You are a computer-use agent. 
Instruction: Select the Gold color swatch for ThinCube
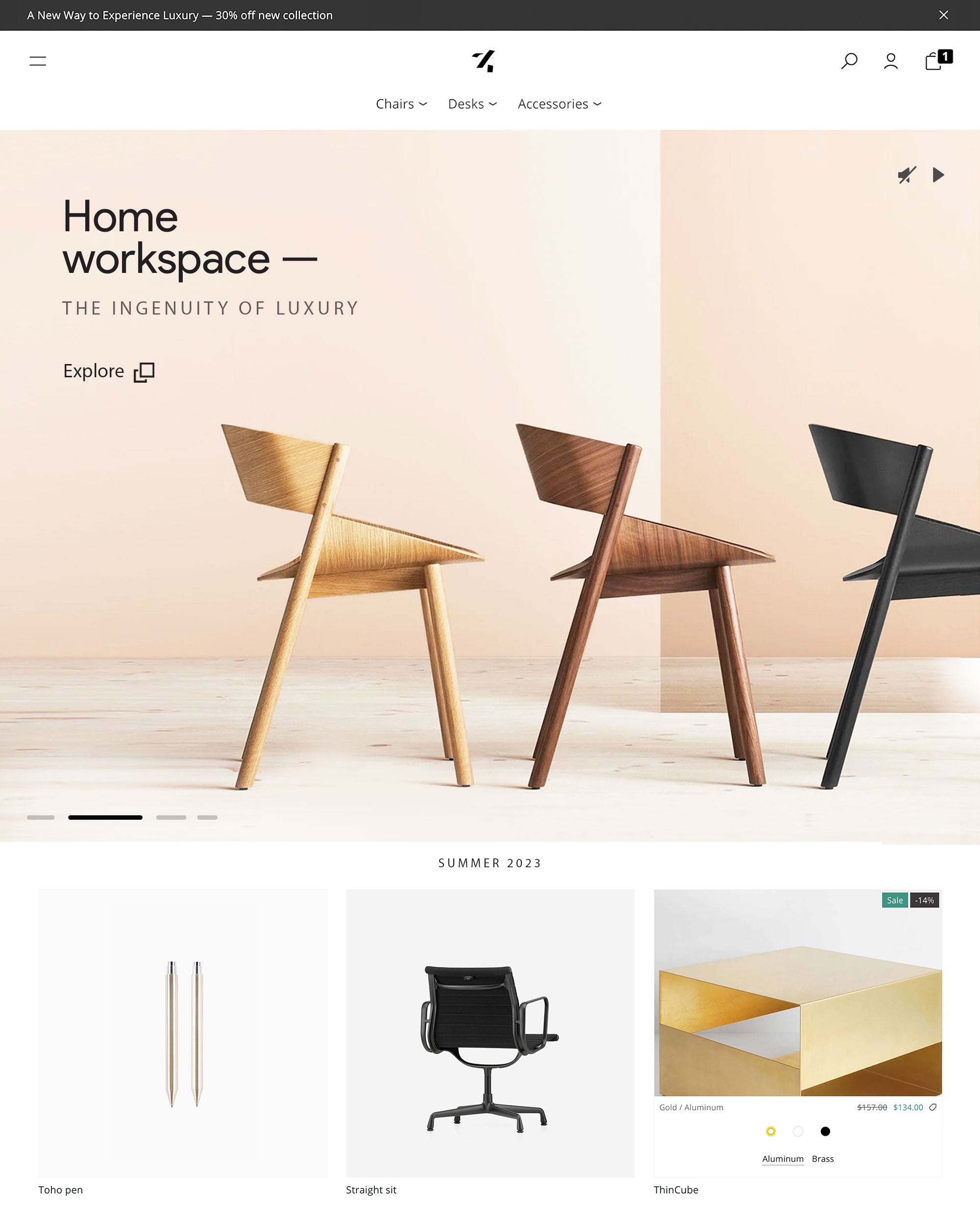pos(771,1131)
